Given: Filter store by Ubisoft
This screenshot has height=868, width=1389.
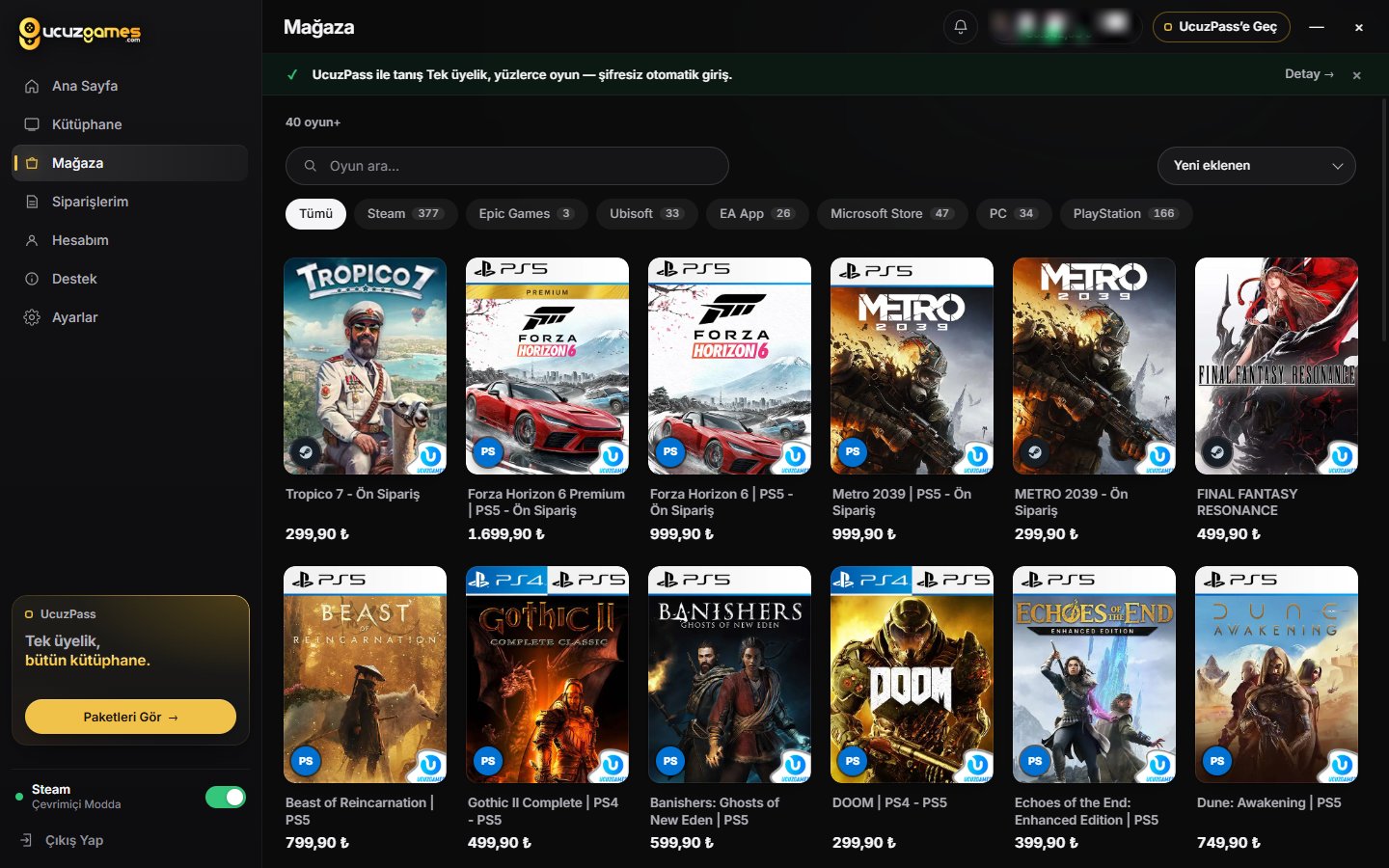Looking at the screenshot, I should pyautogui.click(x=646, y=214).
